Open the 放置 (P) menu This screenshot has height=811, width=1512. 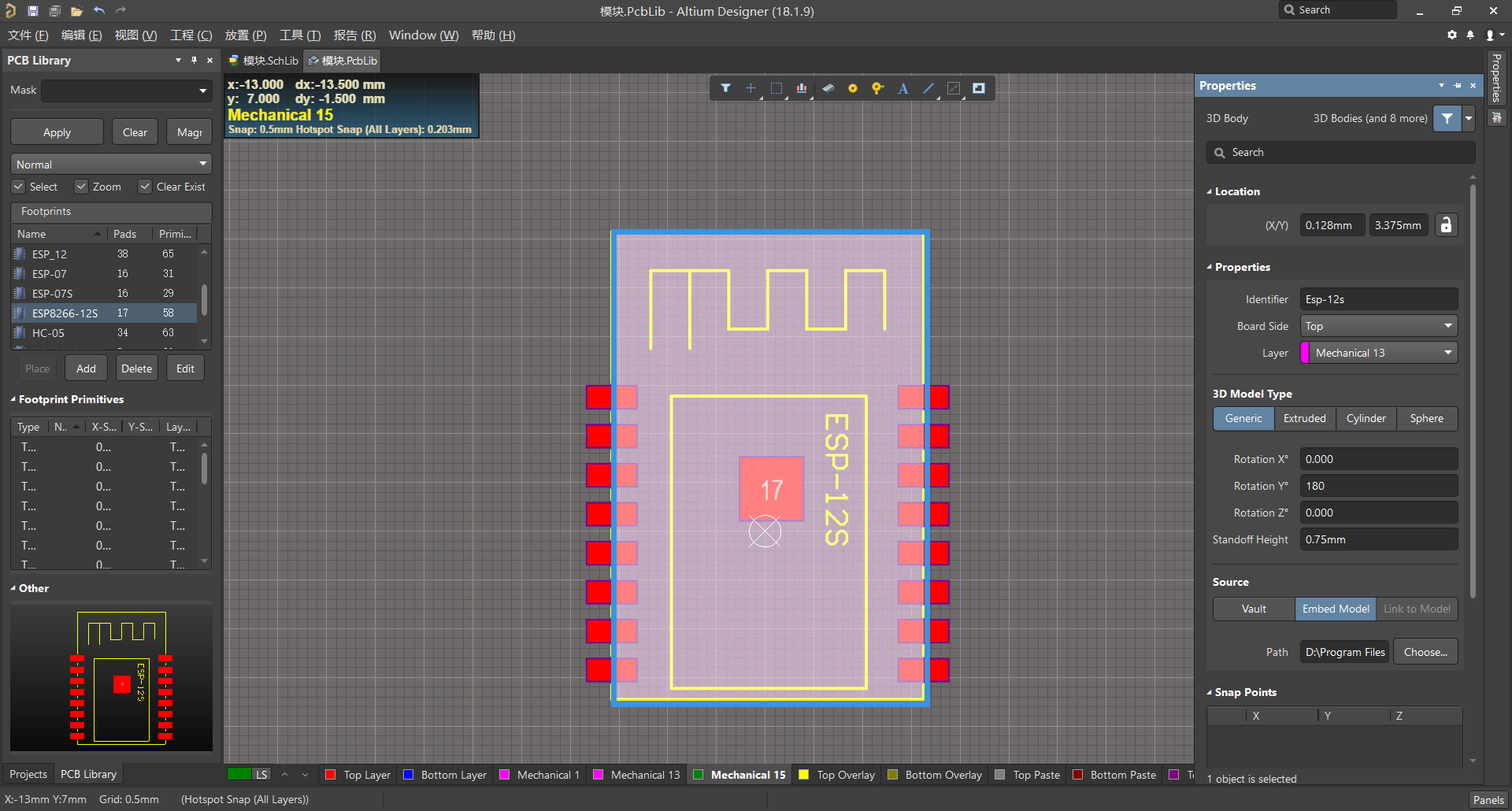[246, 35]
